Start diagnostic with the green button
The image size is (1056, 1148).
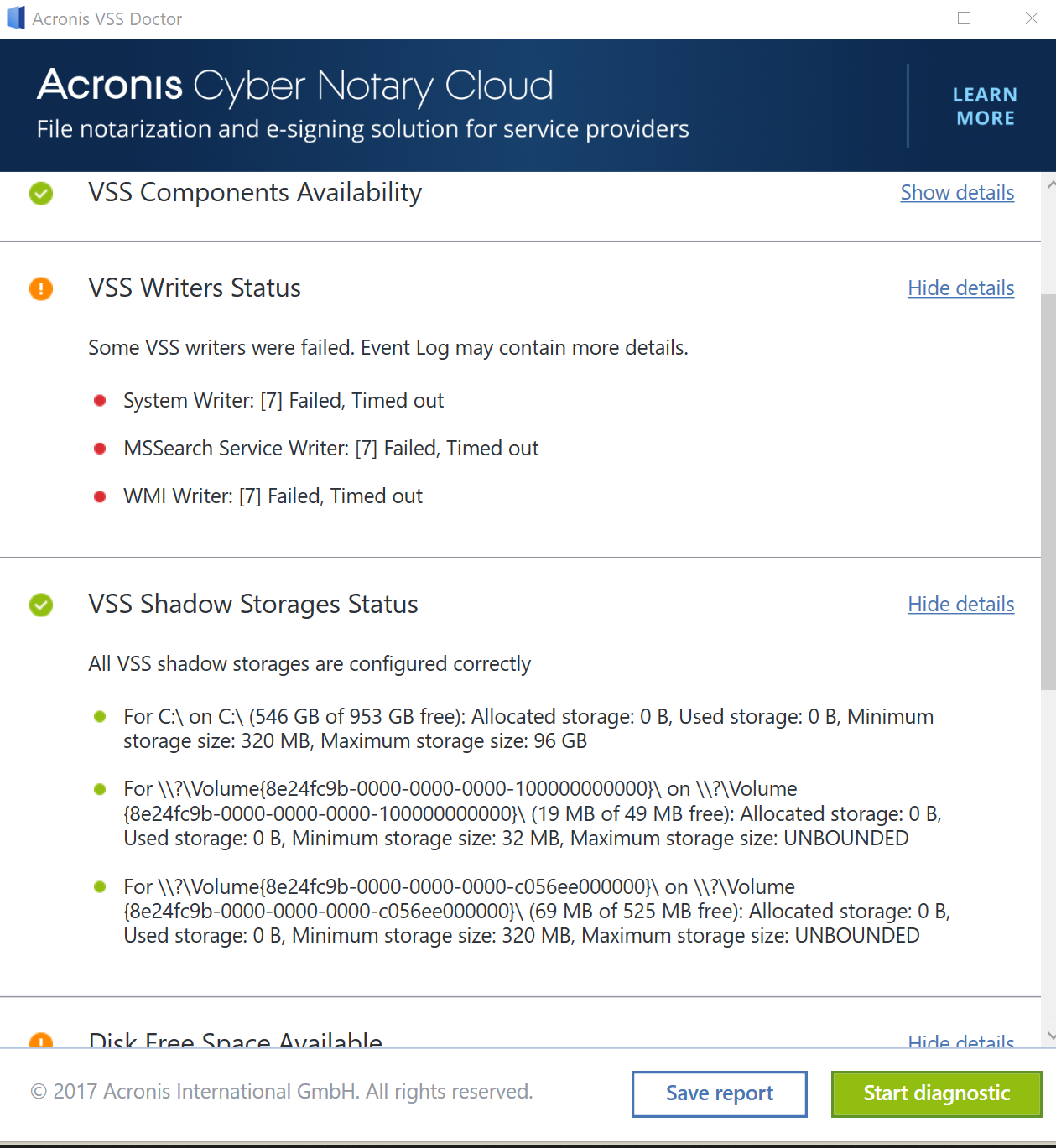(935, 1093)
